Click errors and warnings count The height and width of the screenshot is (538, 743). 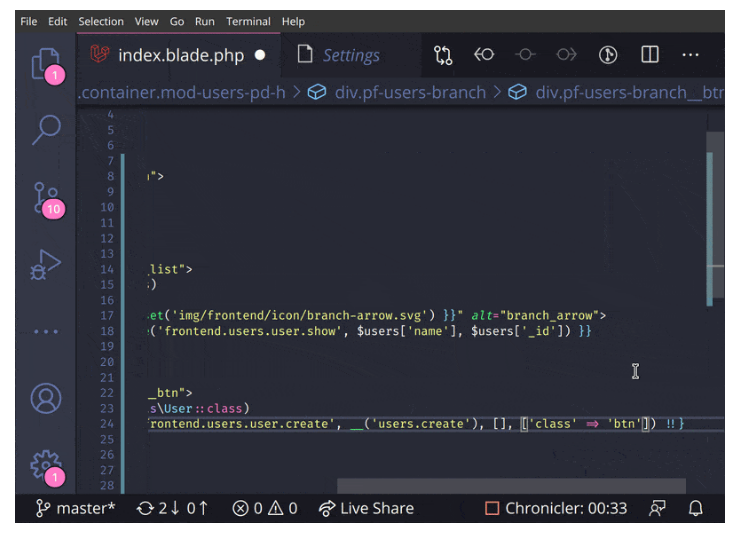265,509
